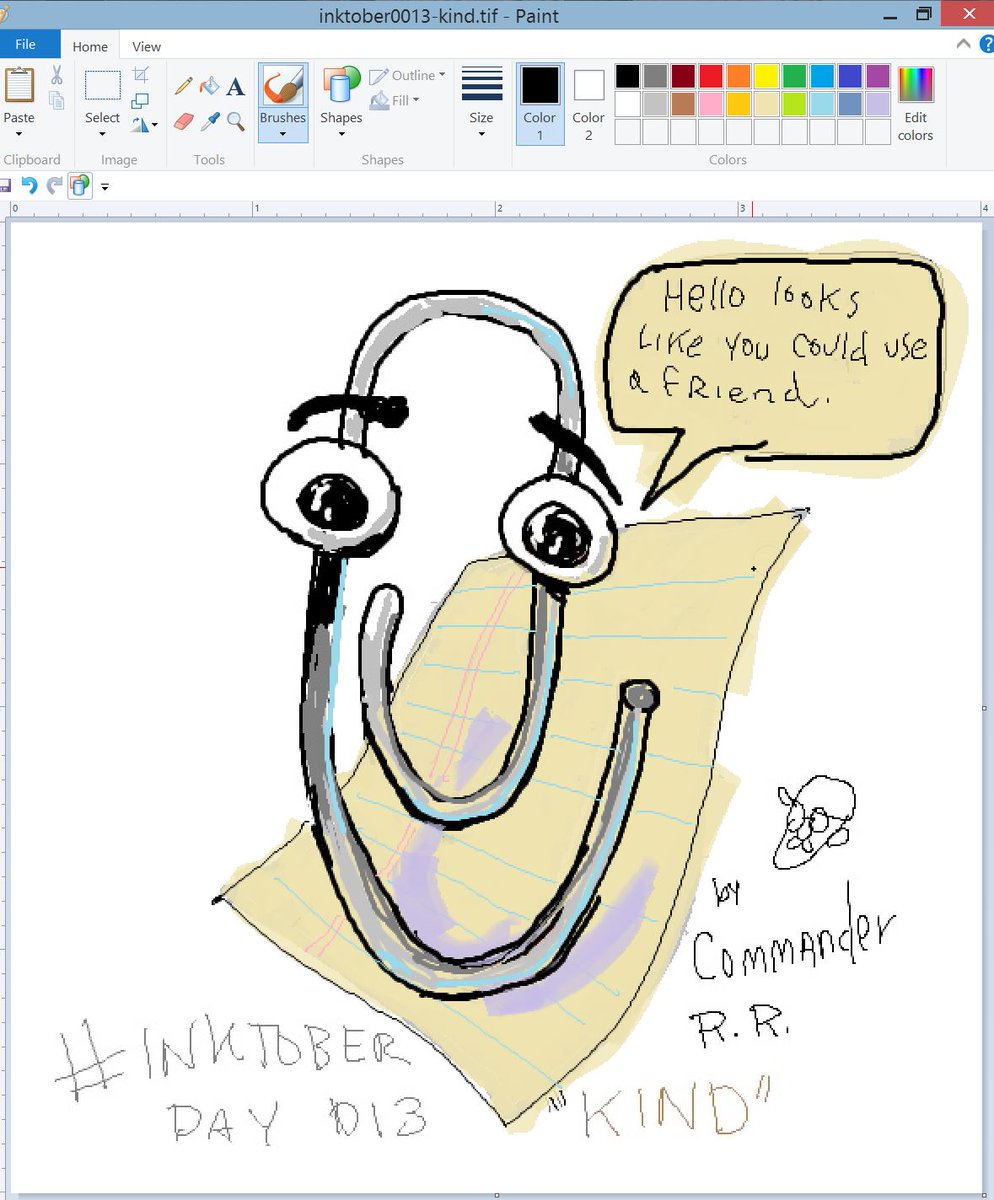Click the canvas right-edge resize handle
This screenshot has width=994, height=1200.
tap(986, 708)
